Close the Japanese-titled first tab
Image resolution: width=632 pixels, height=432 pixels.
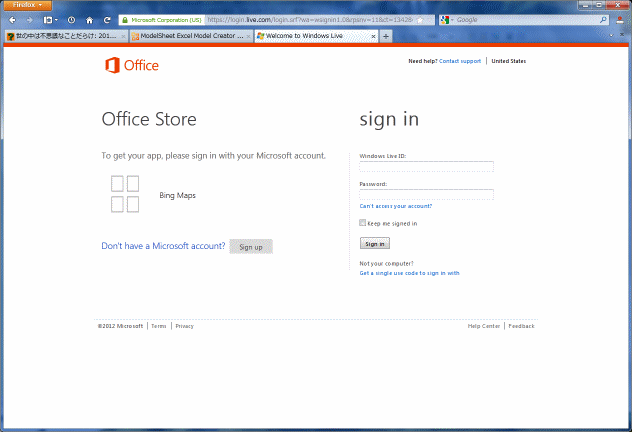(123, 36)
